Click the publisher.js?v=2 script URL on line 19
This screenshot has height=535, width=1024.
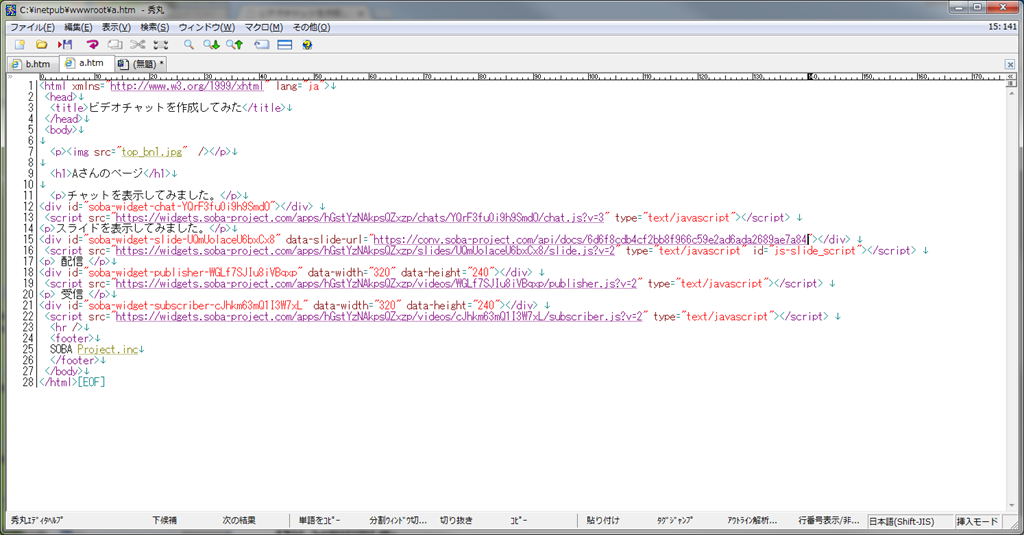376,284
